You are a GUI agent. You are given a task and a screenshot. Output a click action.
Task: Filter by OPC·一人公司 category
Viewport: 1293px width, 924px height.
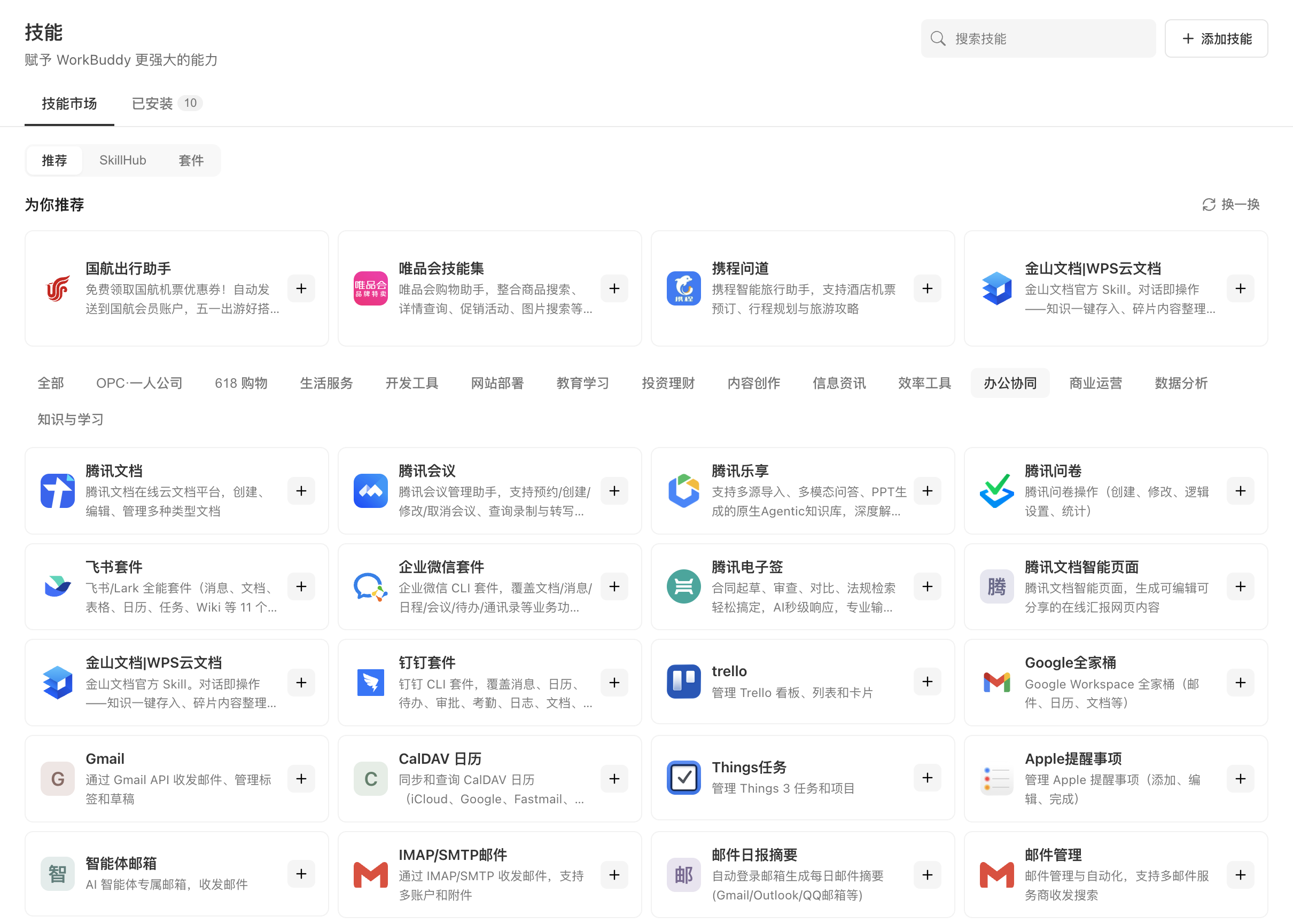click(x=139, y=383)
